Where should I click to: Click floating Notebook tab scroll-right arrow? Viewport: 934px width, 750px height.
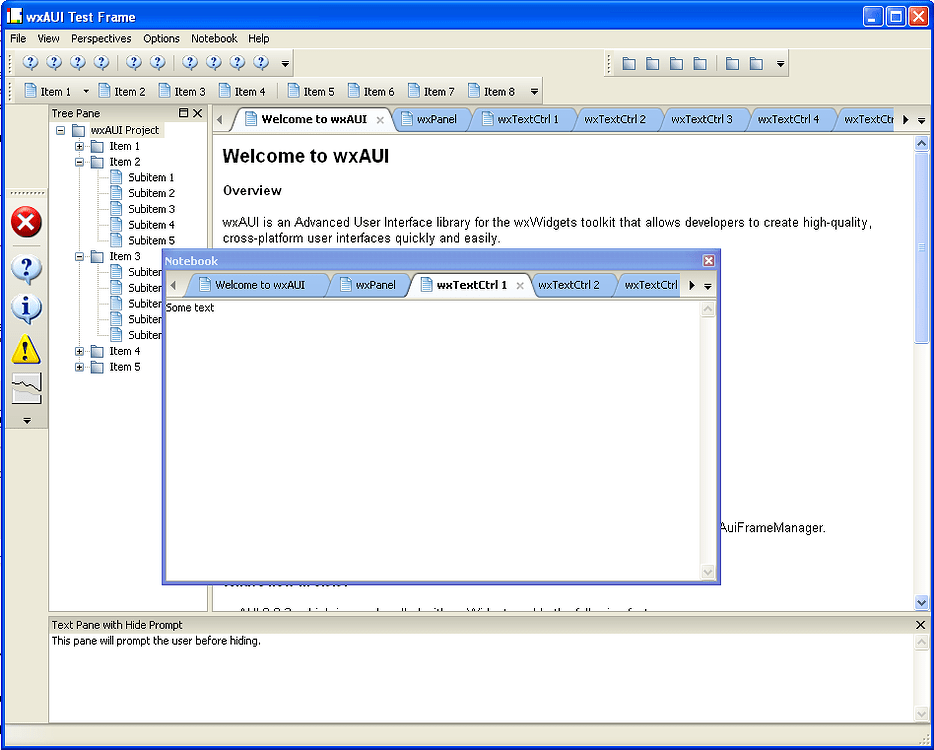point(692,285)
